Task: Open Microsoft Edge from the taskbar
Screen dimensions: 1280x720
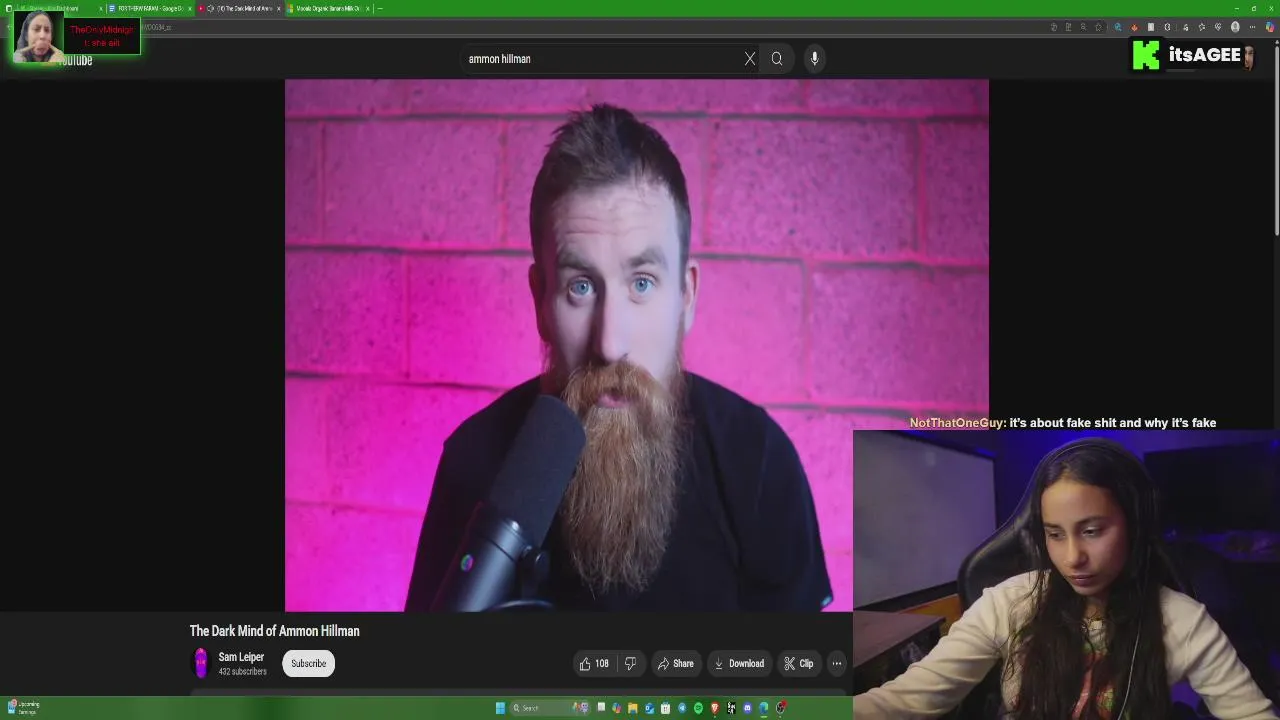Action: [x=763, y=708]
